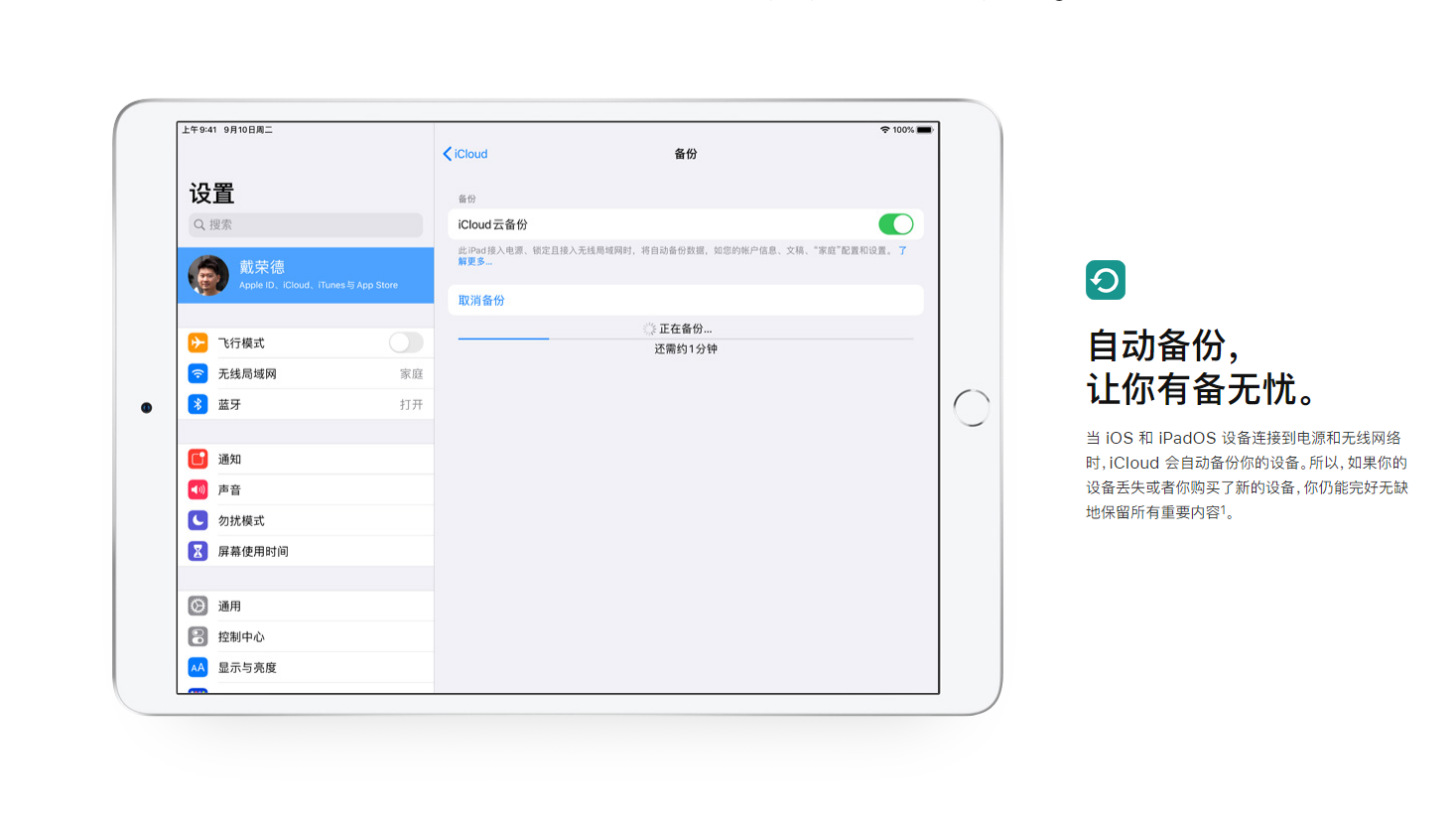Click the profile avatar of 戴荣德
The width and height of the screenshot is (1456, 821).
click(208, 275)
